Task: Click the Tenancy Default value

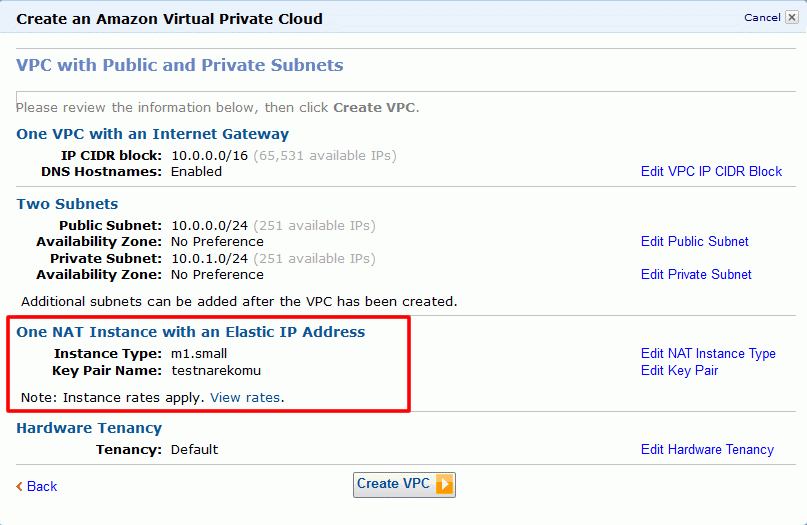Action: pyautogui.click(x=194, y=449)
